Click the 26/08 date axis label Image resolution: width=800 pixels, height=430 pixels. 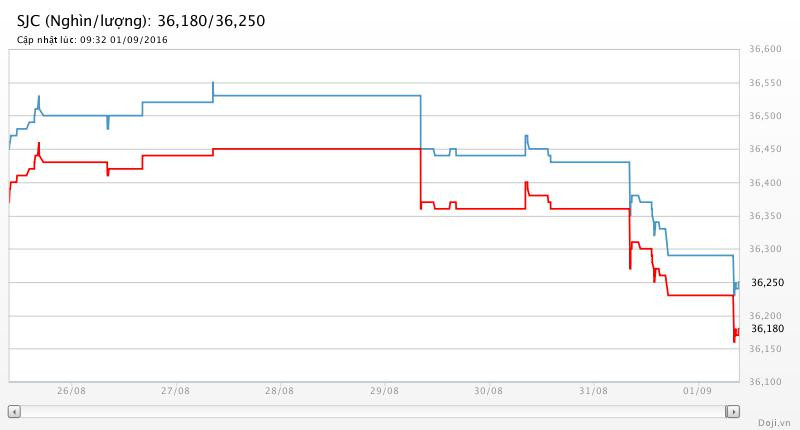click(71, 391)
